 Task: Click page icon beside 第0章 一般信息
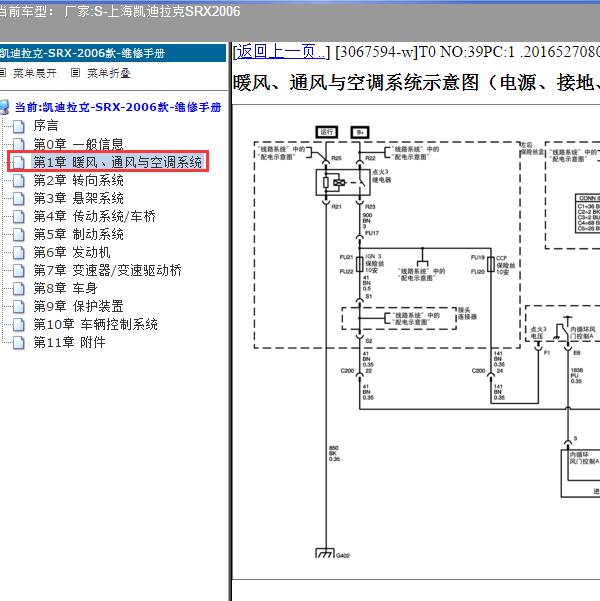pyautogui.click(x=18, y=144)
